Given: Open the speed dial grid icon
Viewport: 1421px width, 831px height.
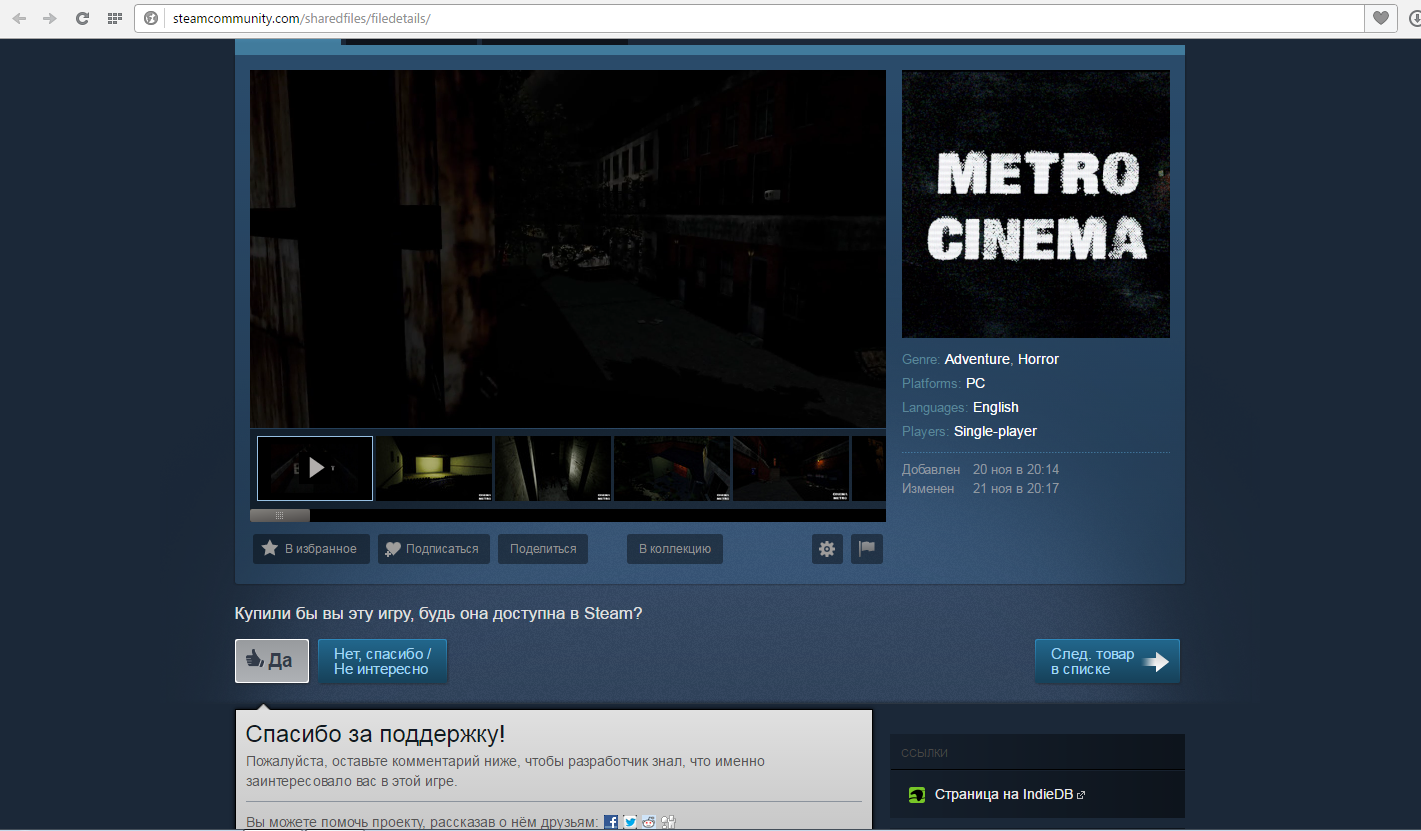Looking at the screenshot, I should pos(115,18).
